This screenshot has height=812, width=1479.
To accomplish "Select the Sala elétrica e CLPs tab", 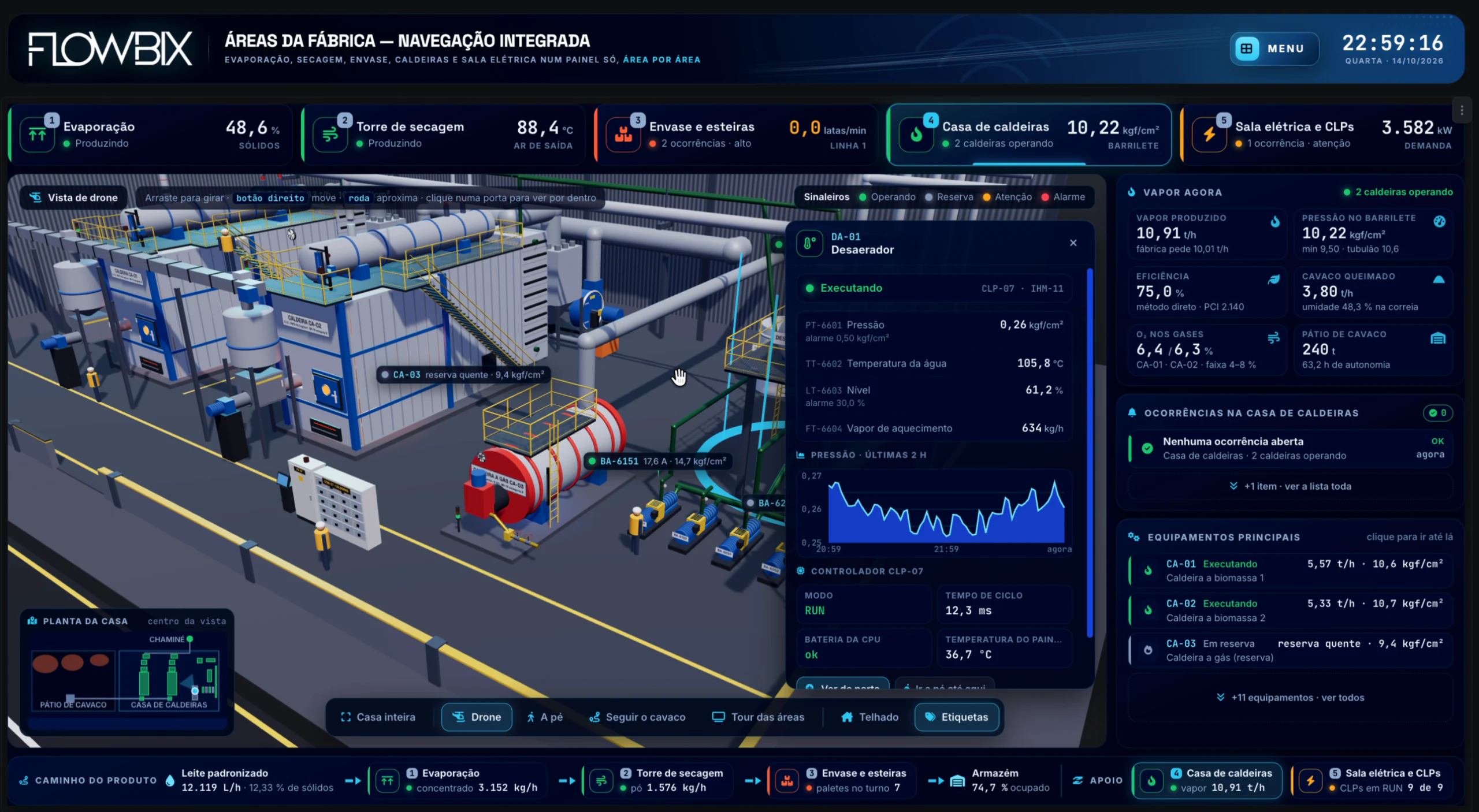I will (x=1322, y=135).
